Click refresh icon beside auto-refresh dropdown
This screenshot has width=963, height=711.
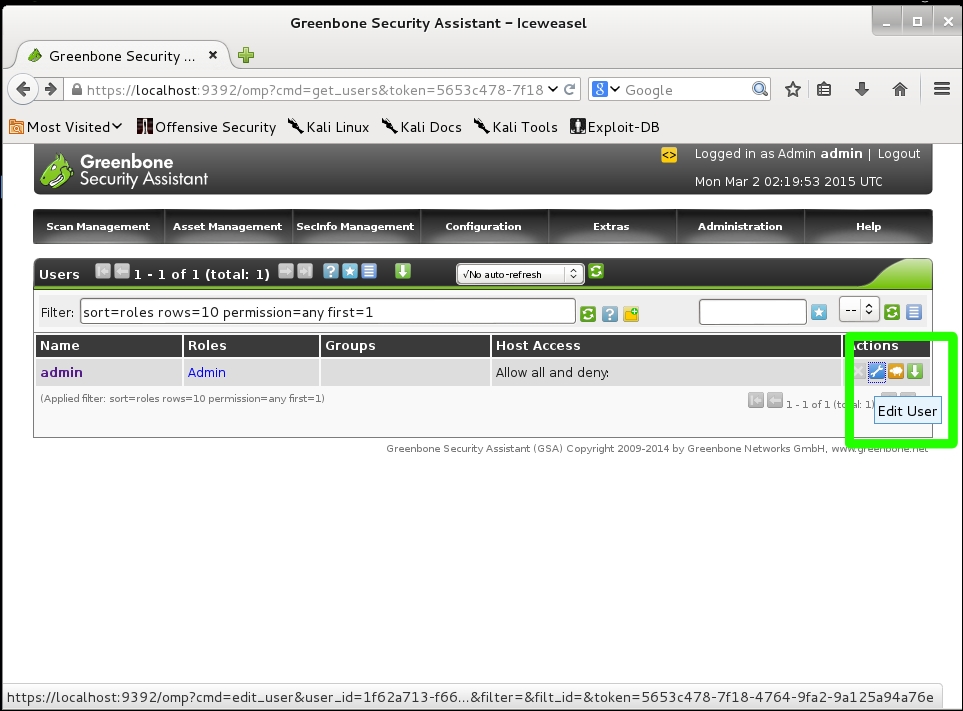click(596, 271)
